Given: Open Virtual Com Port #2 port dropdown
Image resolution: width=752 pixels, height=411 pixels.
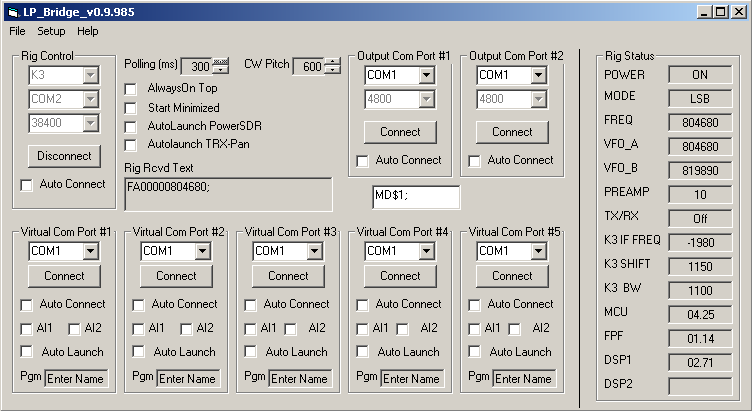Looking at the screenshot, I should [202, 251].
